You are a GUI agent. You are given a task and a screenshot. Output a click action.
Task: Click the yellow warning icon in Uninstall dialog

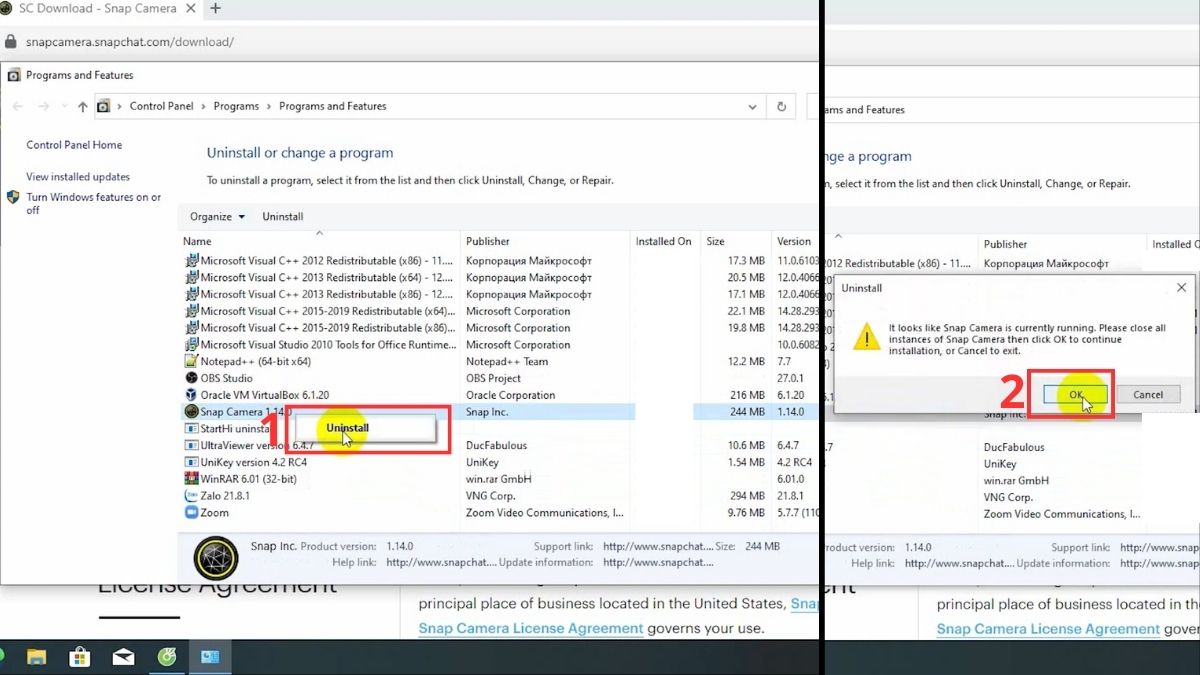click(866, 336)
